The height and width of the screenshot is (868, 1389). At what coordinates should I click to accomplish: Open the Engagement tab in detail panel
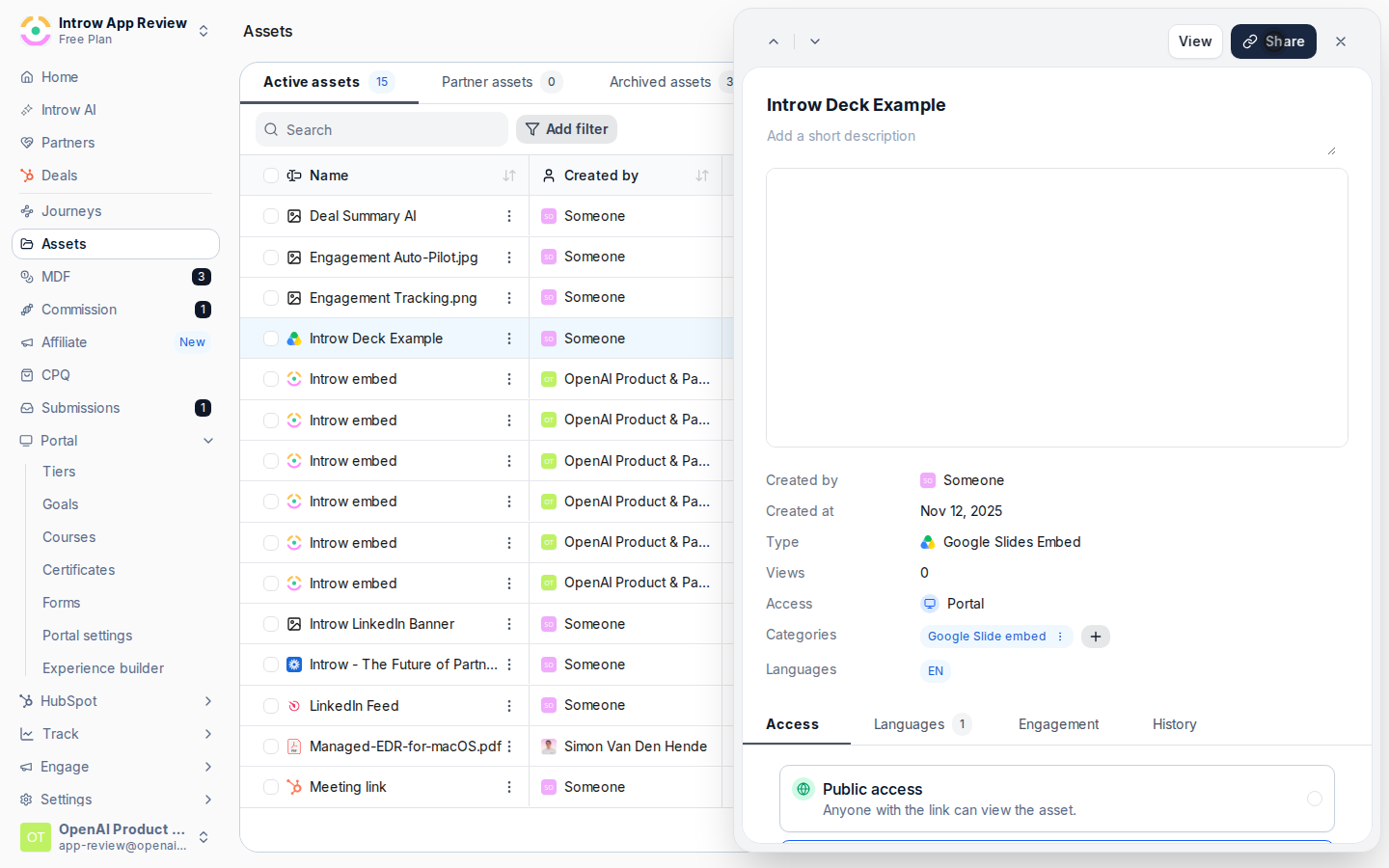1058,724
